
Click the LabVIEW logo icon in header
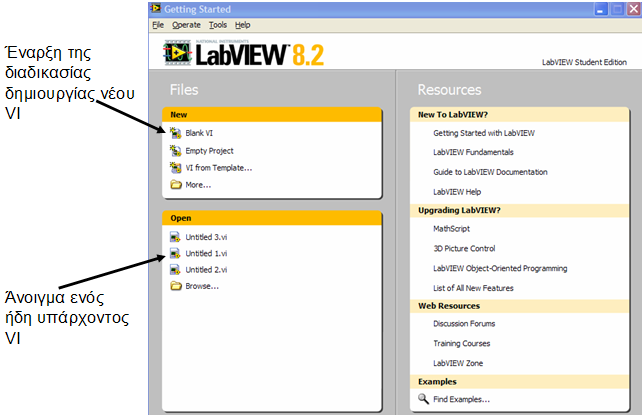tap(177, 53)
